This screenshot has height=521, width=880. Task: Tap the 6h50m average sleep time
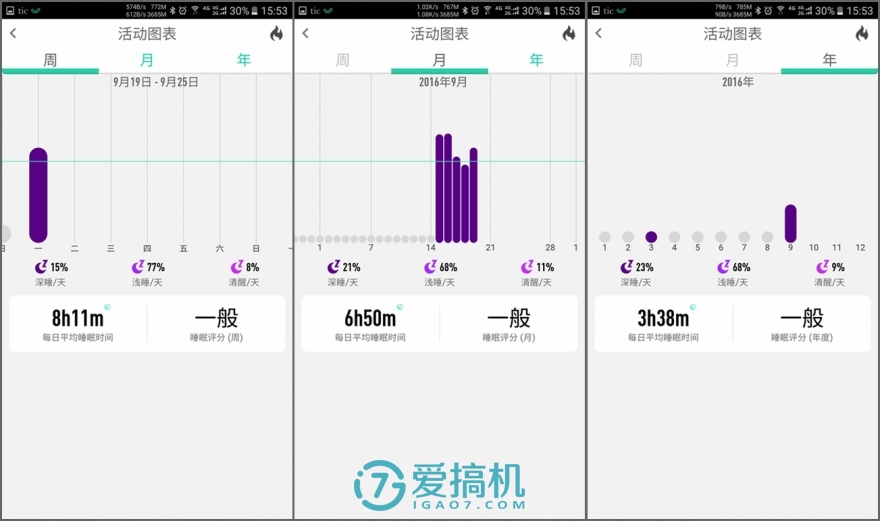pyautogui.click(x=370, y=318)
